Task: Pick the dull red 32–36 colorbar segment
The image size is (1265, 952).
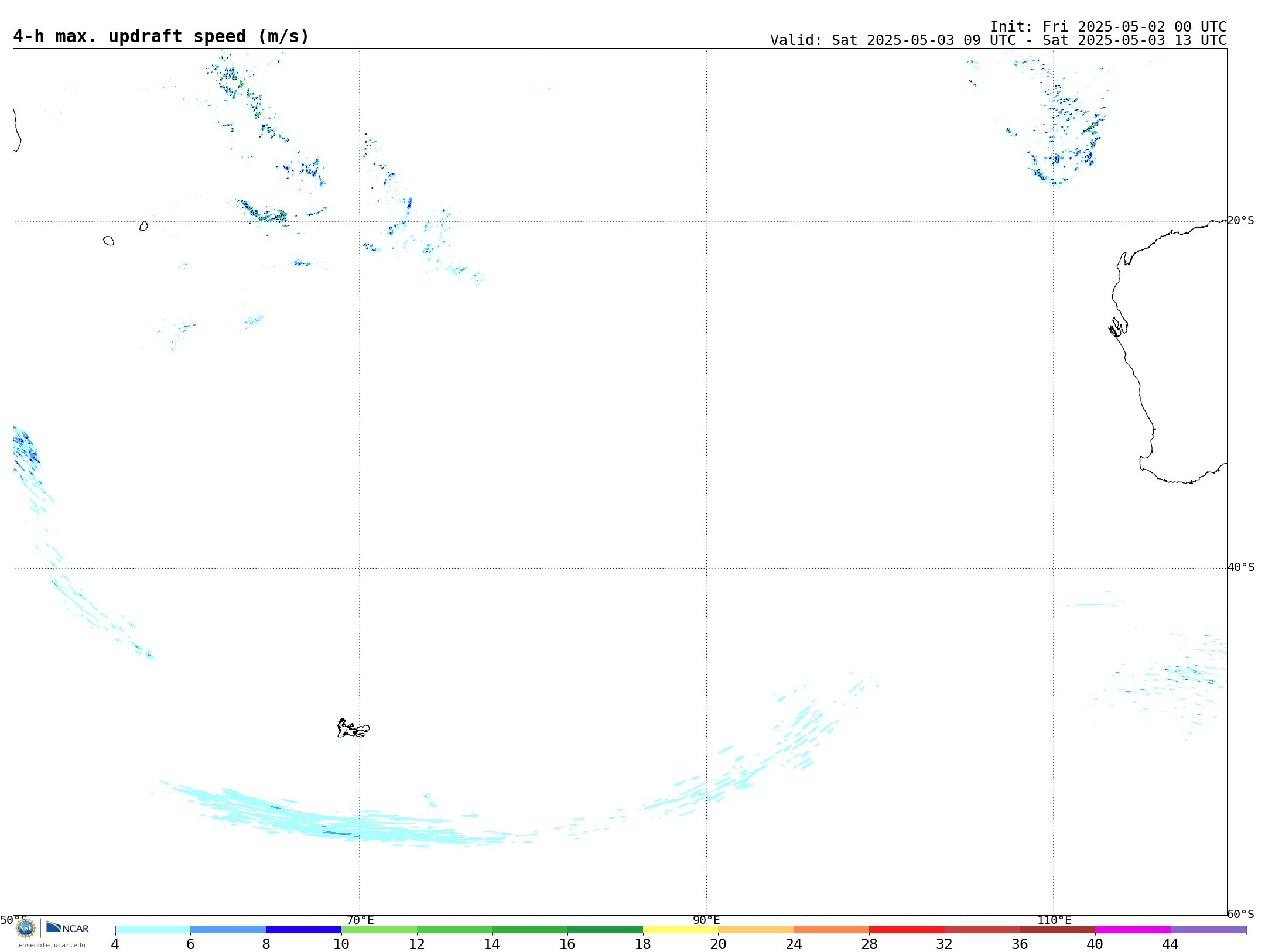Action: click(x=982, y=929)
